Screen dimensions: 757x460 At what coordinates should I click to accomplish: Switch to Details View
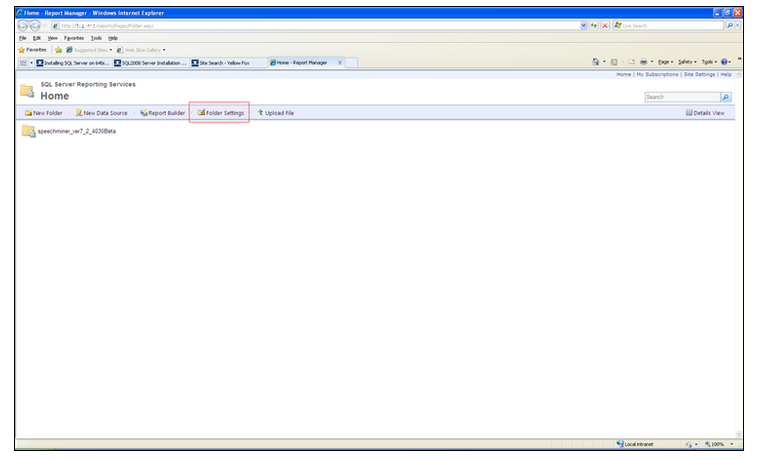pos(705,113)
